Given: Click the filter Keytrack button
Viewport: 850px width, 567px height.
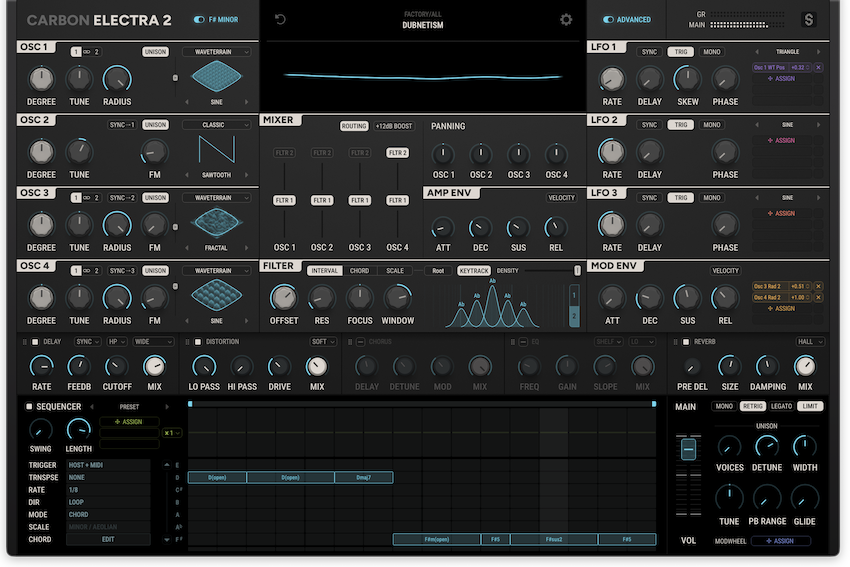Looking at the screenshot, I should (x=474, y=270).
